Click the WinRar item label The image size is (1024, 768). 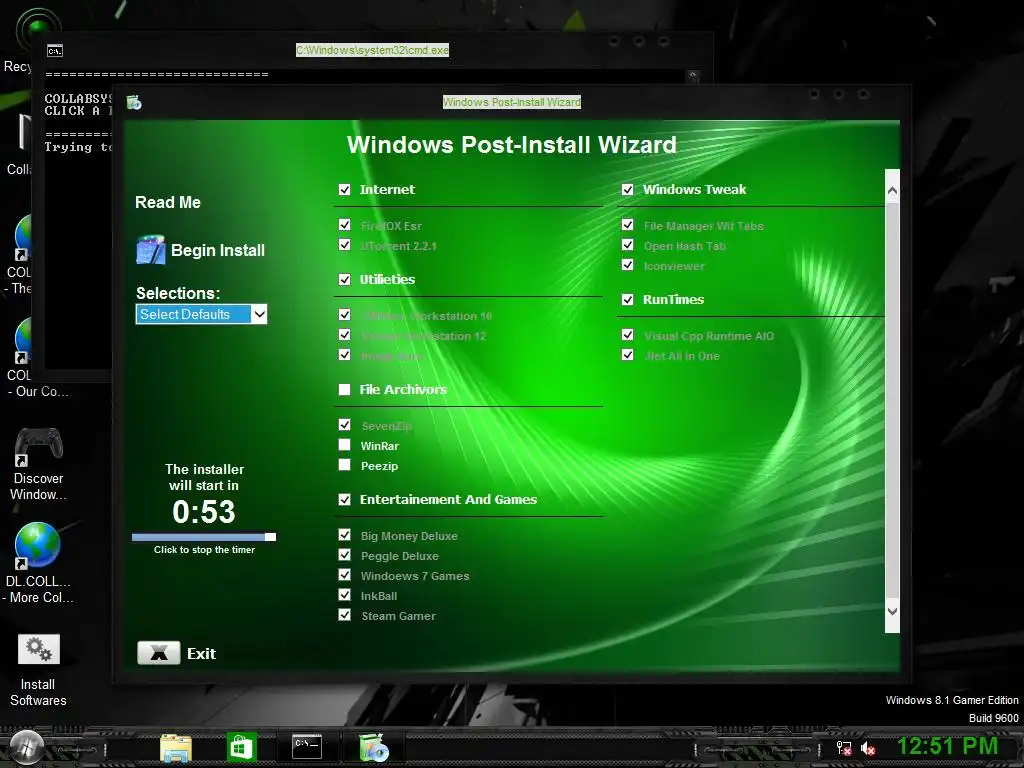point(379,446)
